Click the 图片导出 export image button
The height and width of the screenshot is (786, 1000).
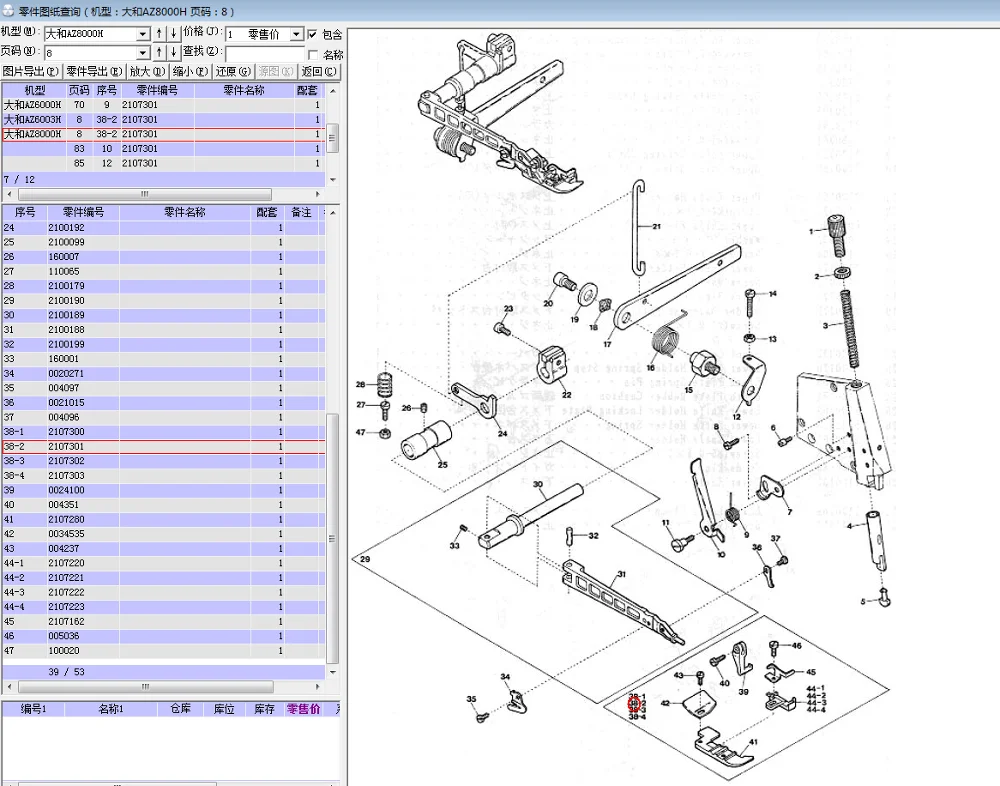(x=30, y=71)
